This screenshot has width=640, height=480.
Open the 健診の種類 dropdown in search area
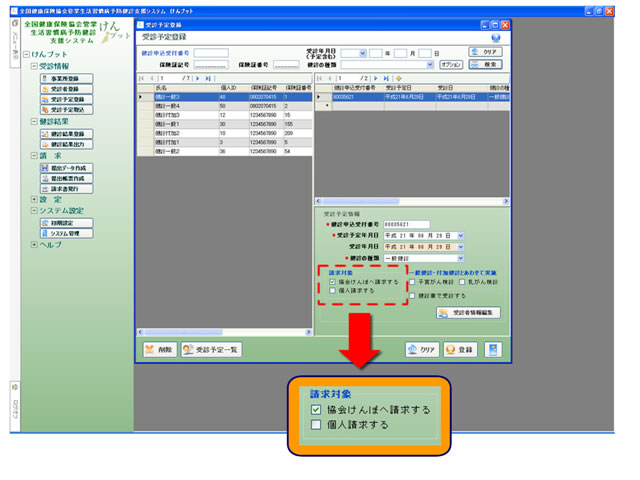pyautogui.click(x=430, y=64)
